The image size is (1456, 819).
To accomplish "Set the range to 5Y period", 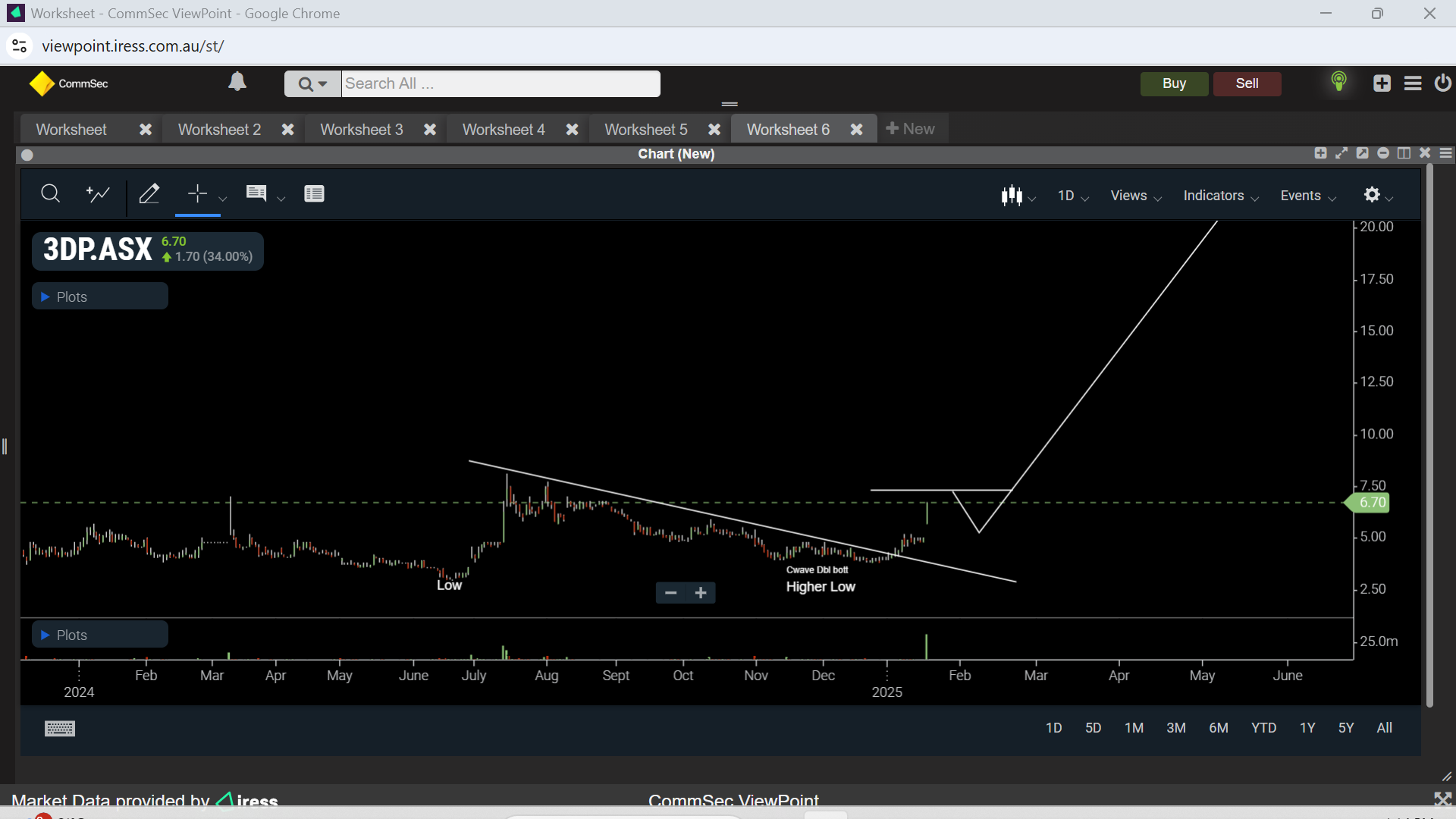I will coord(1346,728).
